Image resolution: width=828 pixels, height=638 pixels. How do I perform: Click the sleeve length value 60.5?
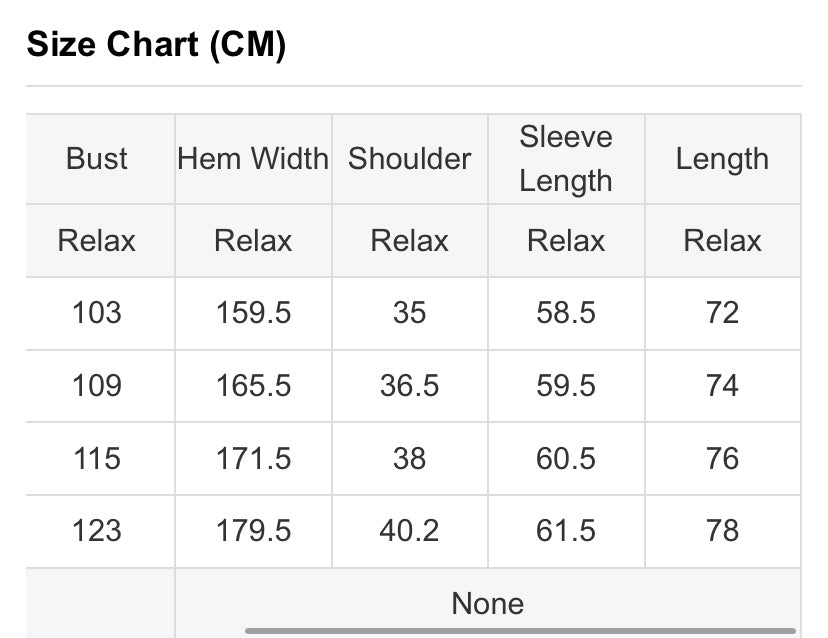(566, 458)
